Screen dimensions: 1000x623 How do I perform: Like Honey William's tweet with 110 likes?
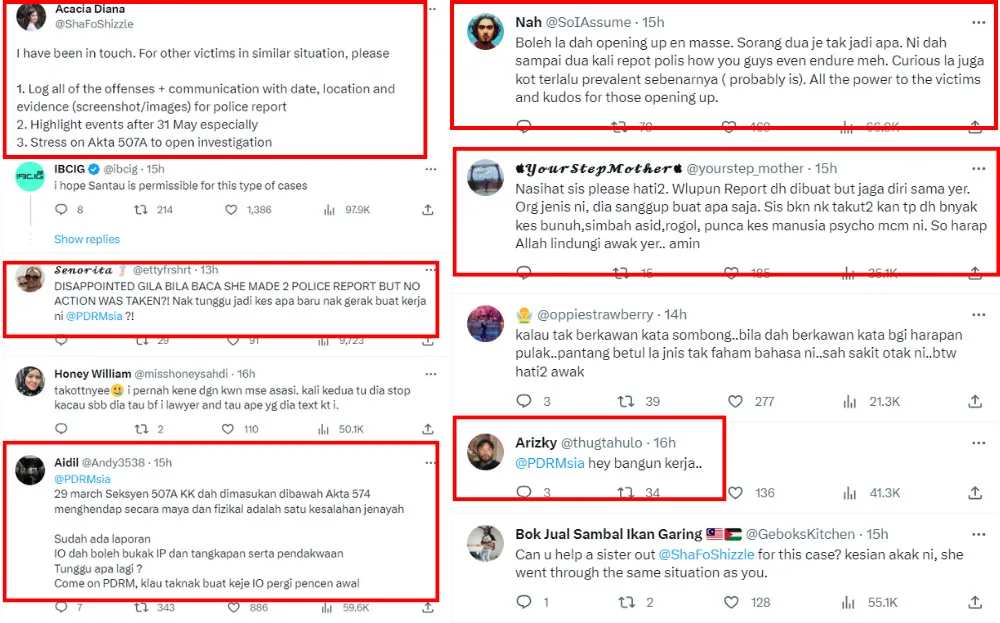231,429
